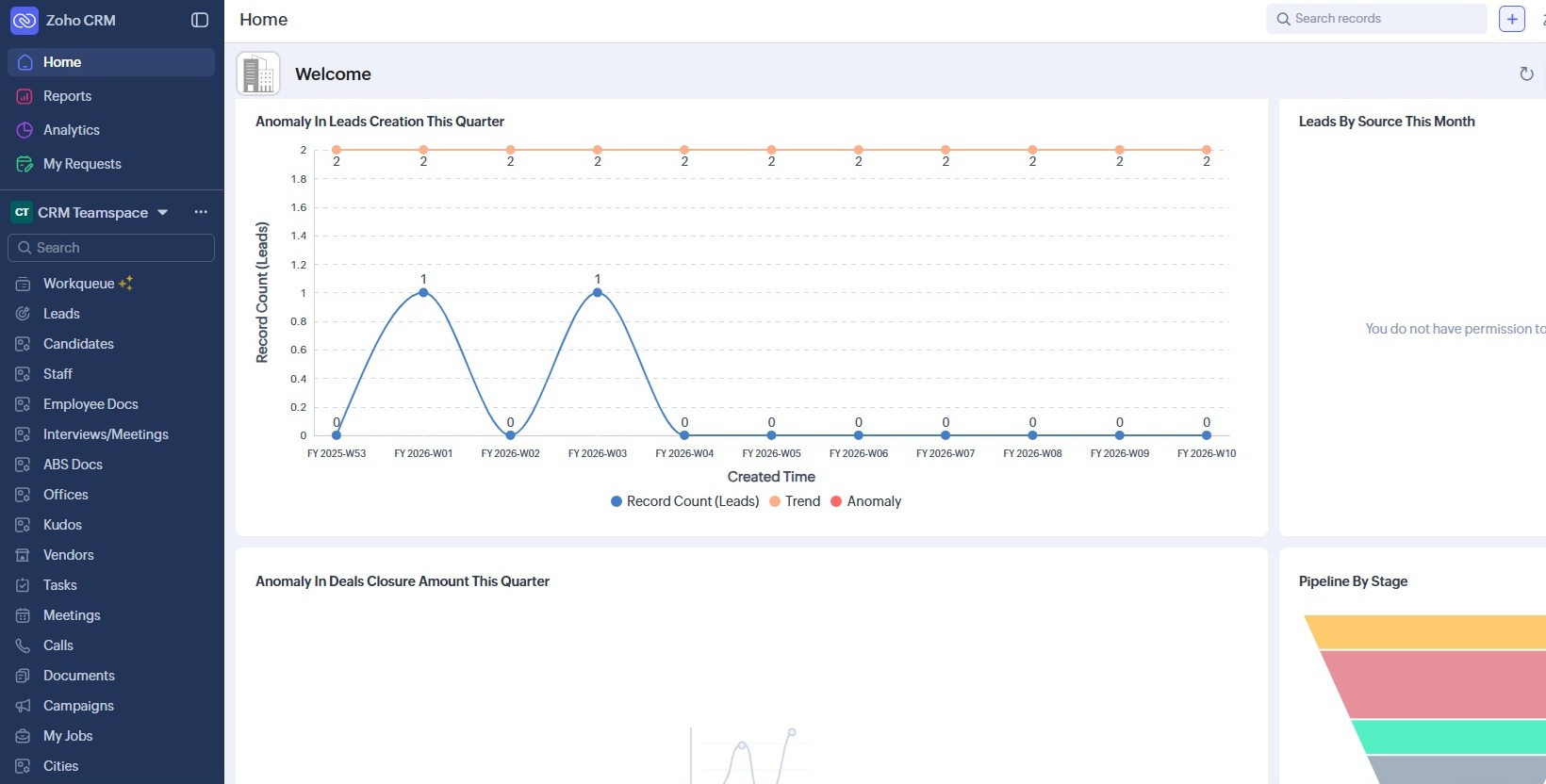The width and height of the screenshot is (1546, 784).
Task: Open the company building logo thumbnail
Action: pos(258,73)
